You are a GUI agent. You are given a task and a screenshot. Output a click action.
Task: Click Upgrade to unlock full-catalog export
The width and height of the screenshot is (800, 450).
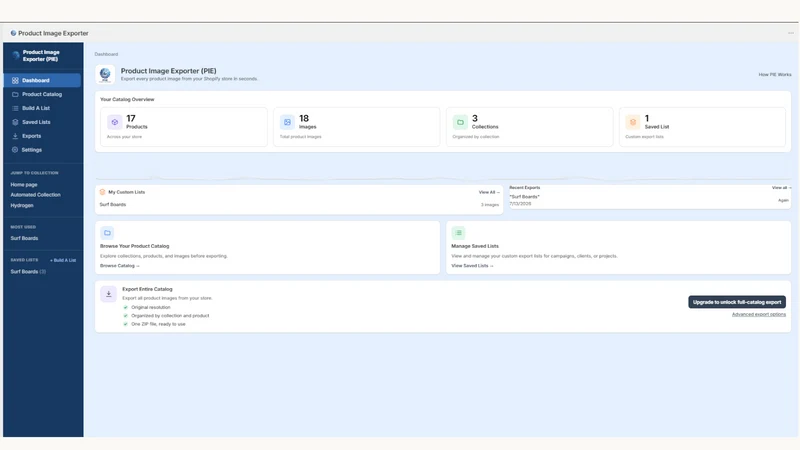(737, 302)
